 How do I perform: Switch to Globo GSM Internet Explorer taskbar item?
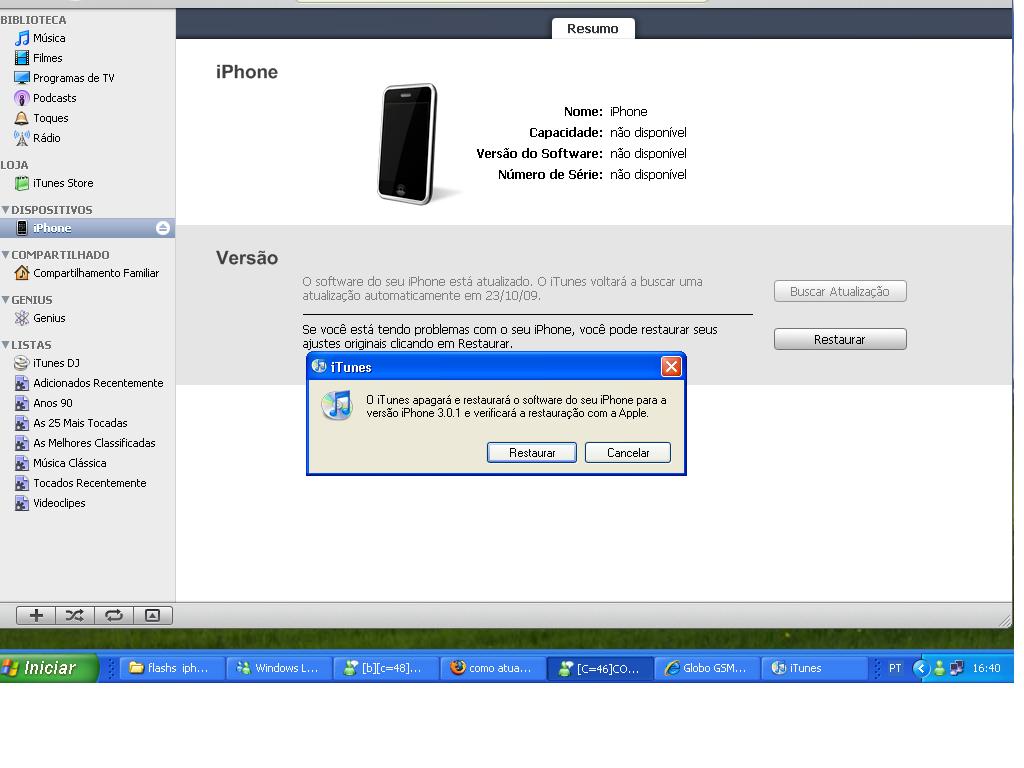tap(707, 668)
